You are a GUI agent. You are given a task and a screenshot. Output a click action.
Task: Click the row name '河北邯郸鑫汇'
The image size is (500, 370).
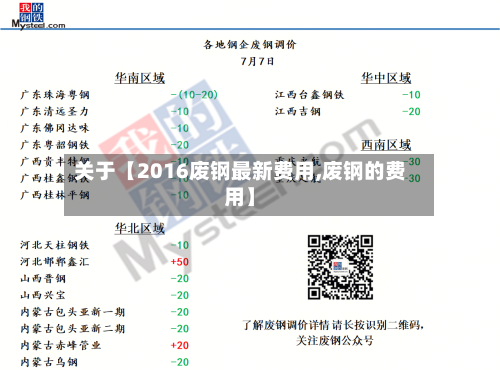click(55, 262)
